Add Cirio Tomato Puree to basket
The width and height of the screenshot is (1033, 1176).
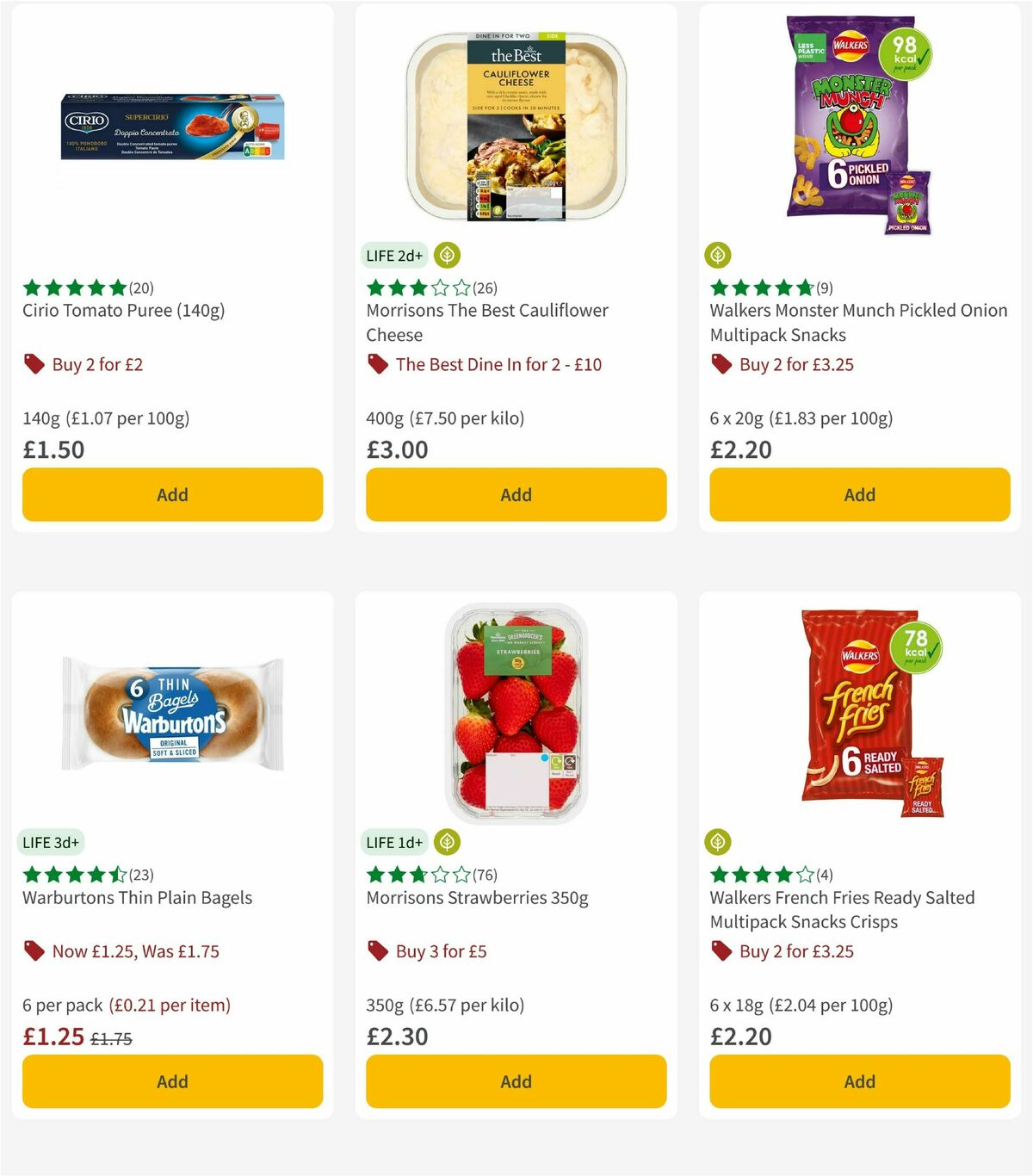[x=172, y=494]
